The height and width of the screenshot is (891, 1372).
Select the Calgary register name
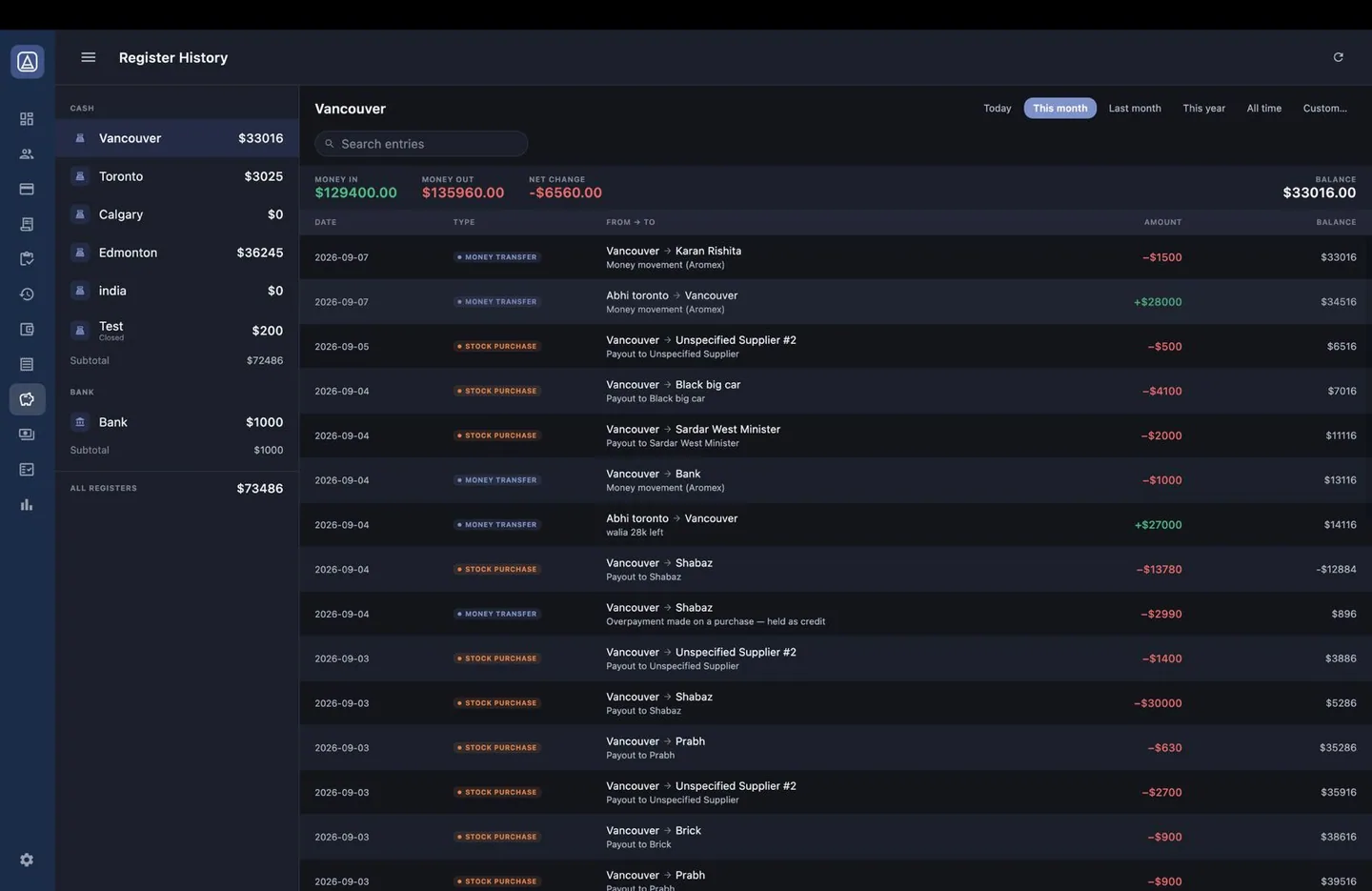point(121,214)
